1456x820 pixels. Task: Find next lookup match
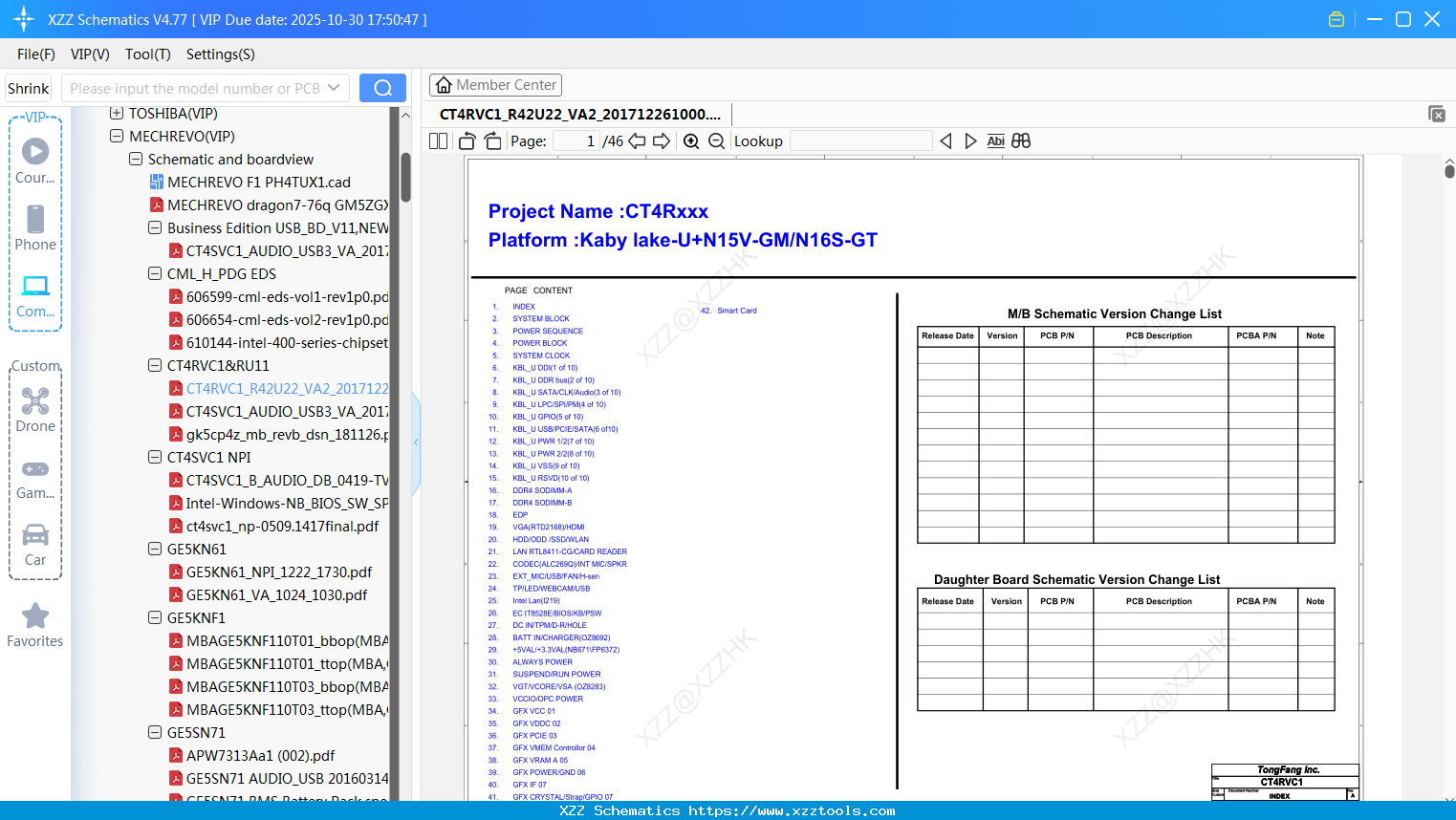(970, 141)
